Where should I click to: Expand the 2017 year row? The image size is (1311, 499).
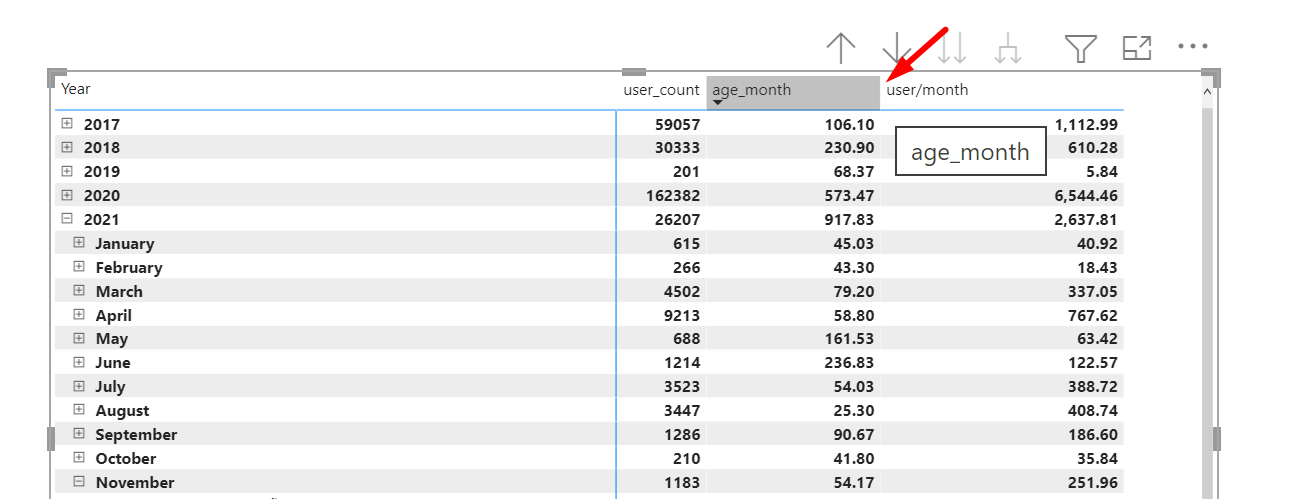(x=67, y=124)
